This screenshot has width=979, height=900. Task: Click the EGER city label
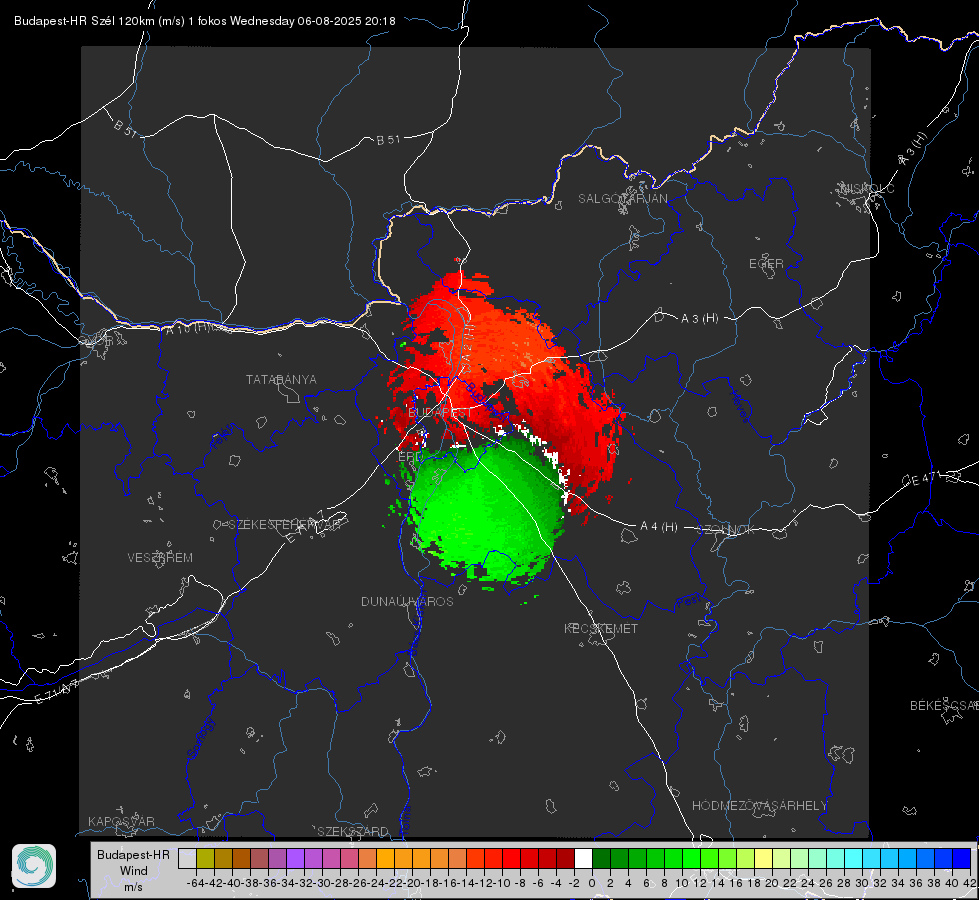click(x=766, y=264)
